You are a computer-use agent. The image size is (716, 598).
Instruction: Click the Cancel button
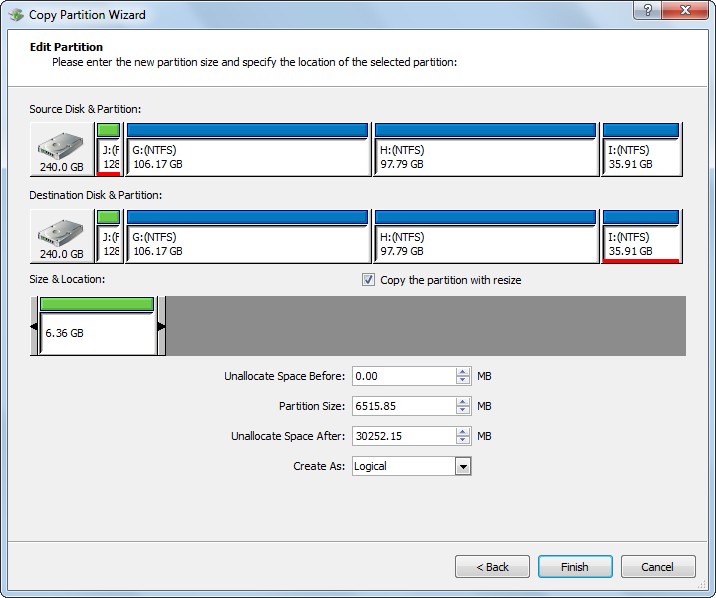[x=658, y=567]
